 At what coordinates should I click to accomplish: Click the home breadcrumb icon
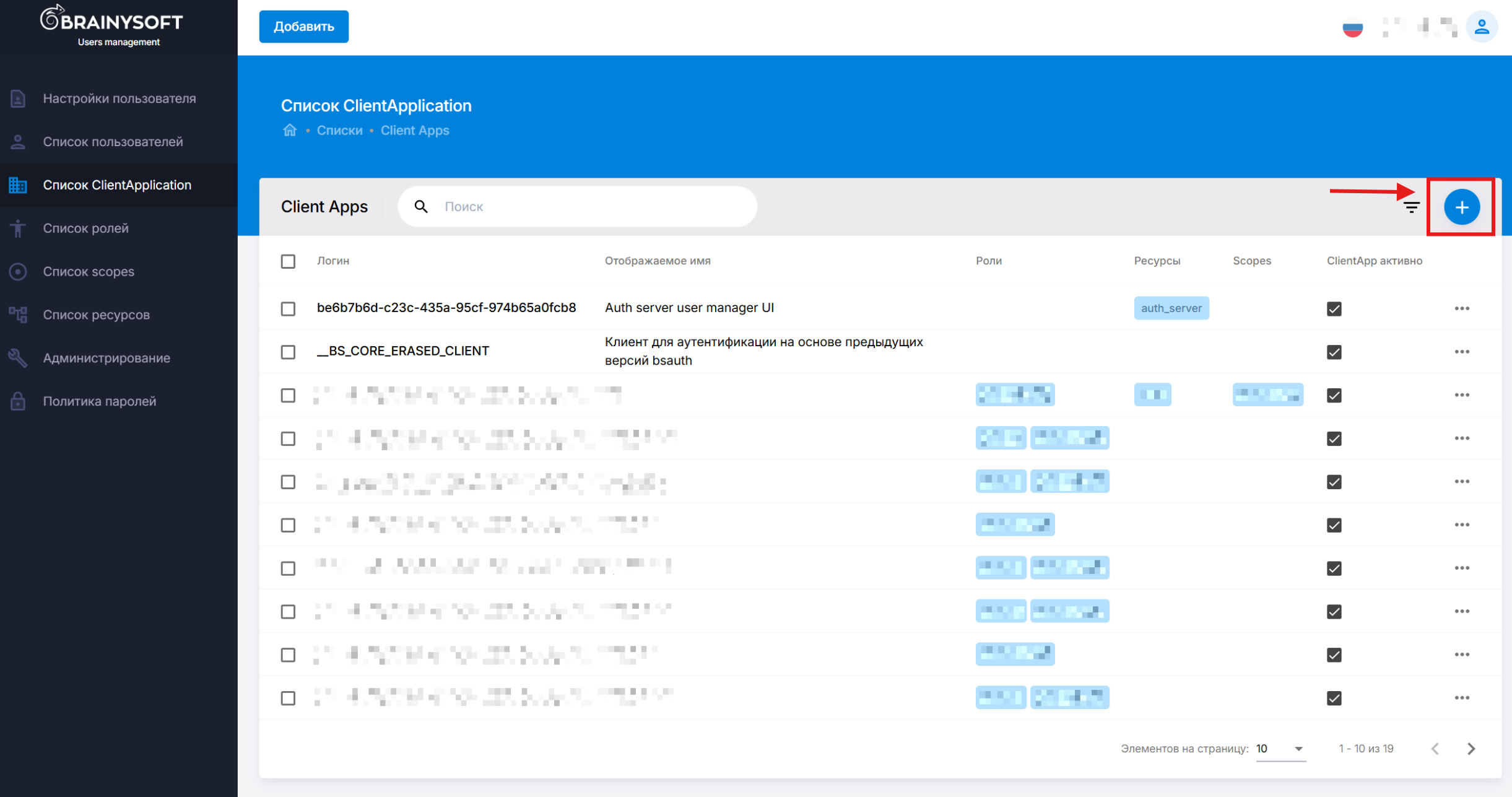click(290, 130)
